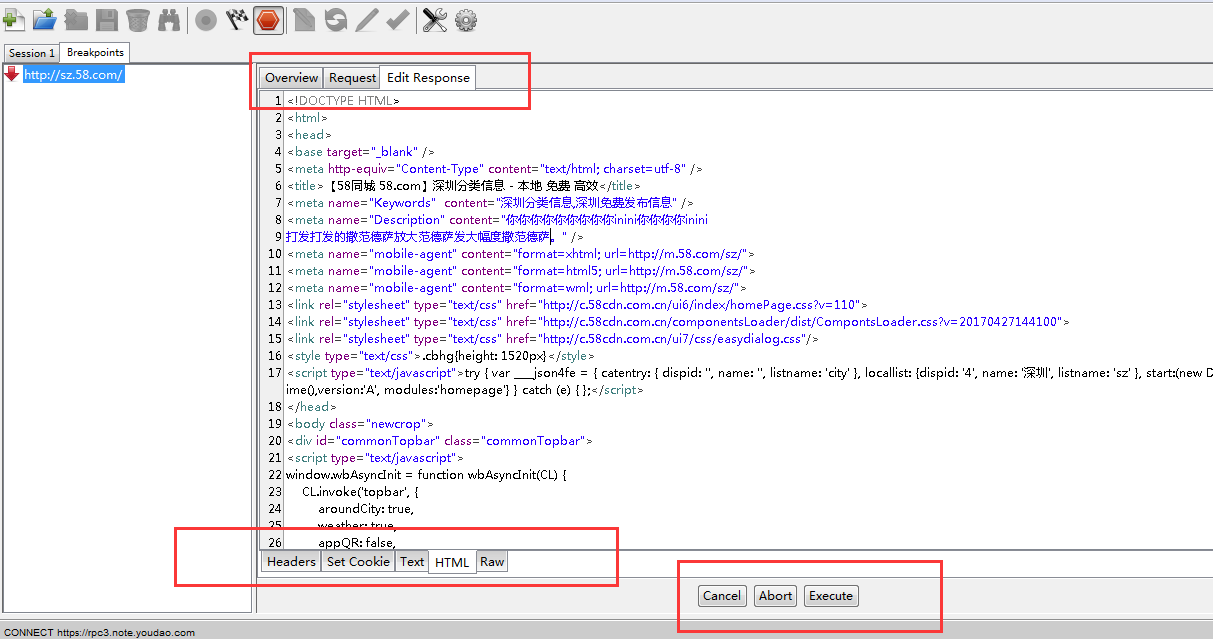The width and height of the screenshot is (1213, 639).
Task: Show the Raw response view
Action: pyautogui.click(x=492, y=562)
